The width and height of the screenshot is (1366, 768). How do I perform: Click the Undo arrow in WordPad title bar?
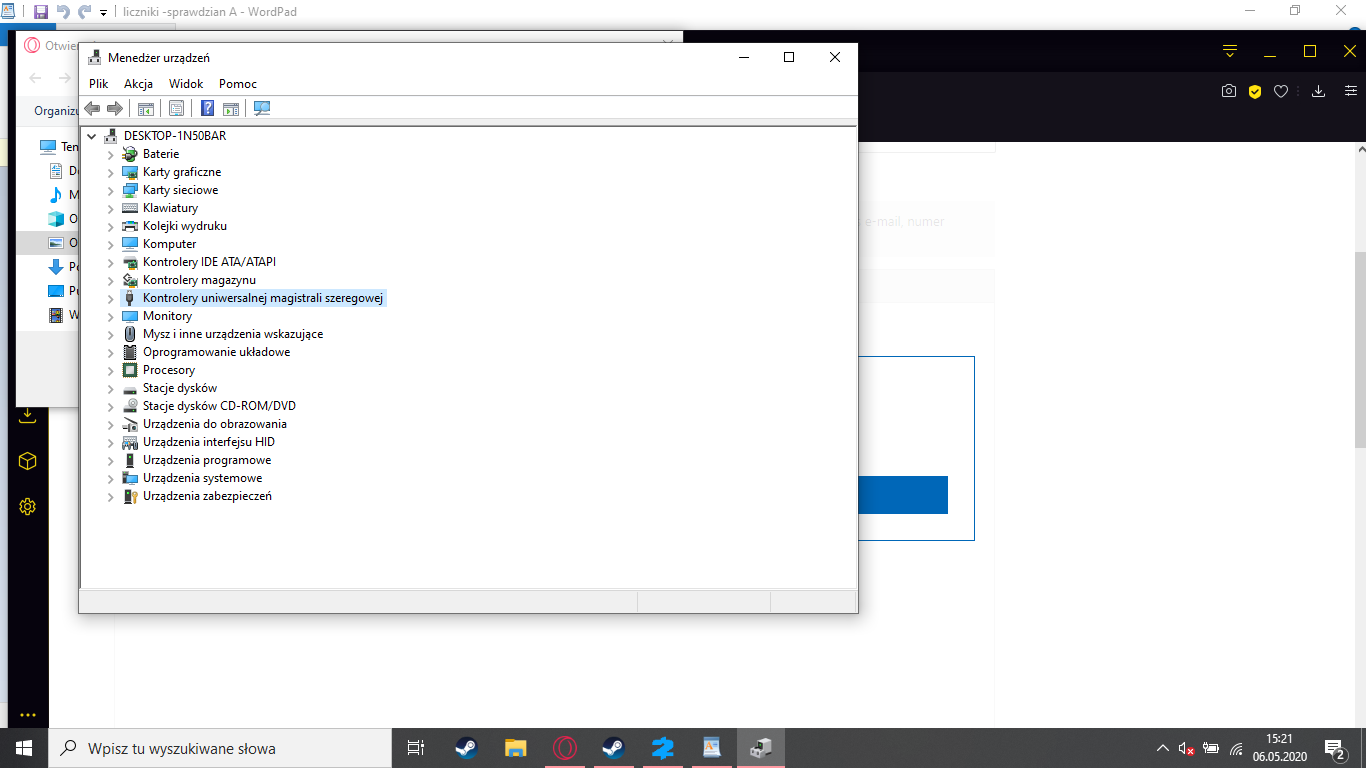pyautogui.click(x=63, y=12)
